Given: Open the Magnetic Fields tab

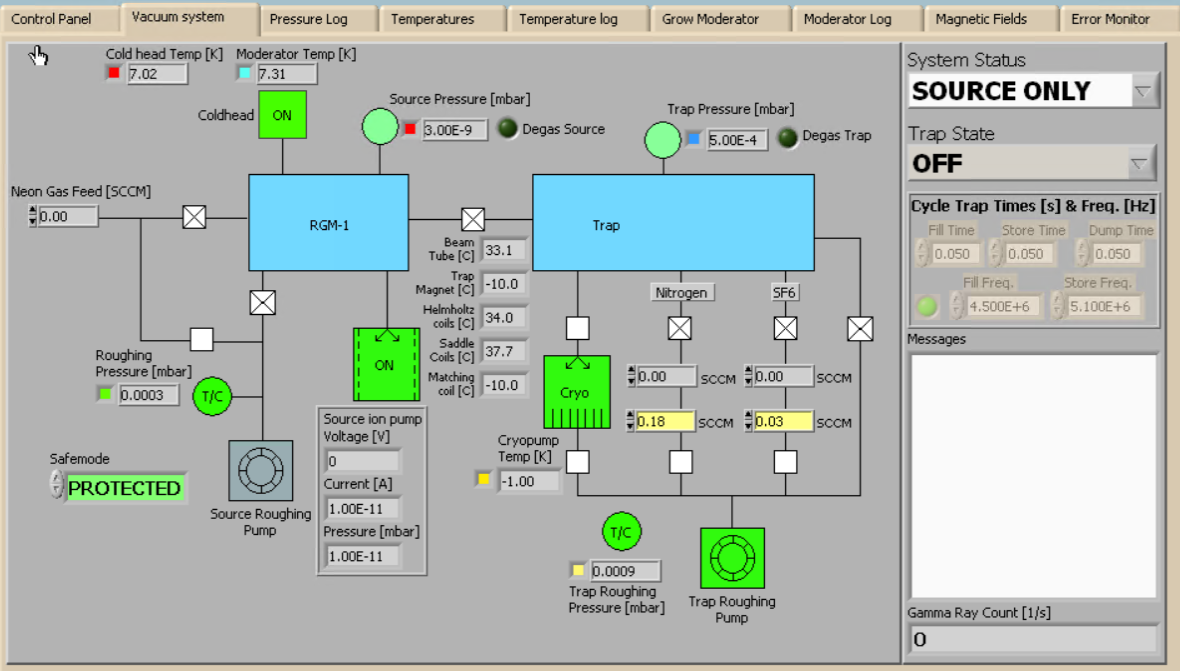Looking at the screenshot, I should pyautogui.click(x=980, y=19).
